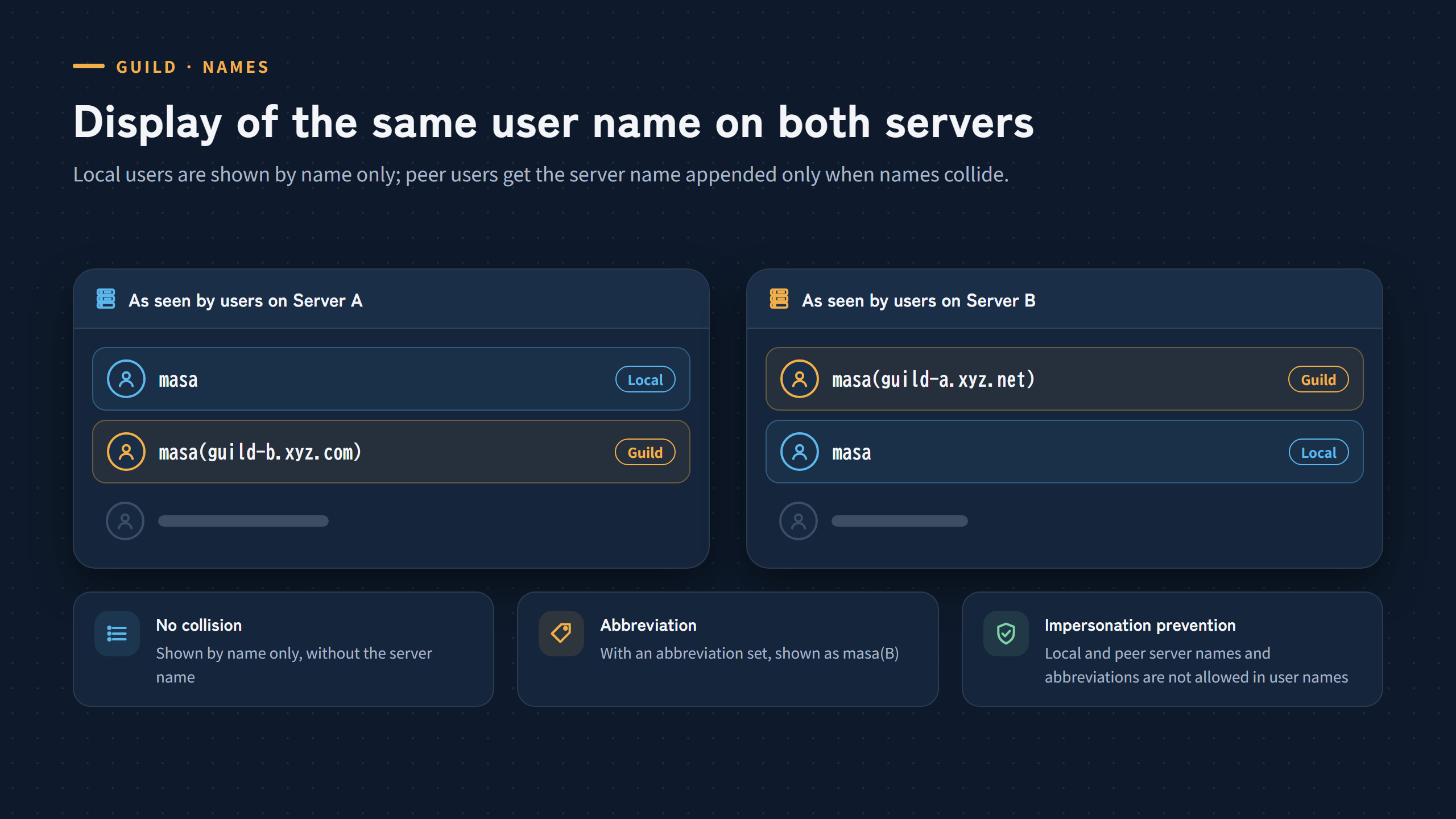This screenshot has height=819, width=1456.
Task: Click the 'Abbreviation' title
Action: point(648,625)
